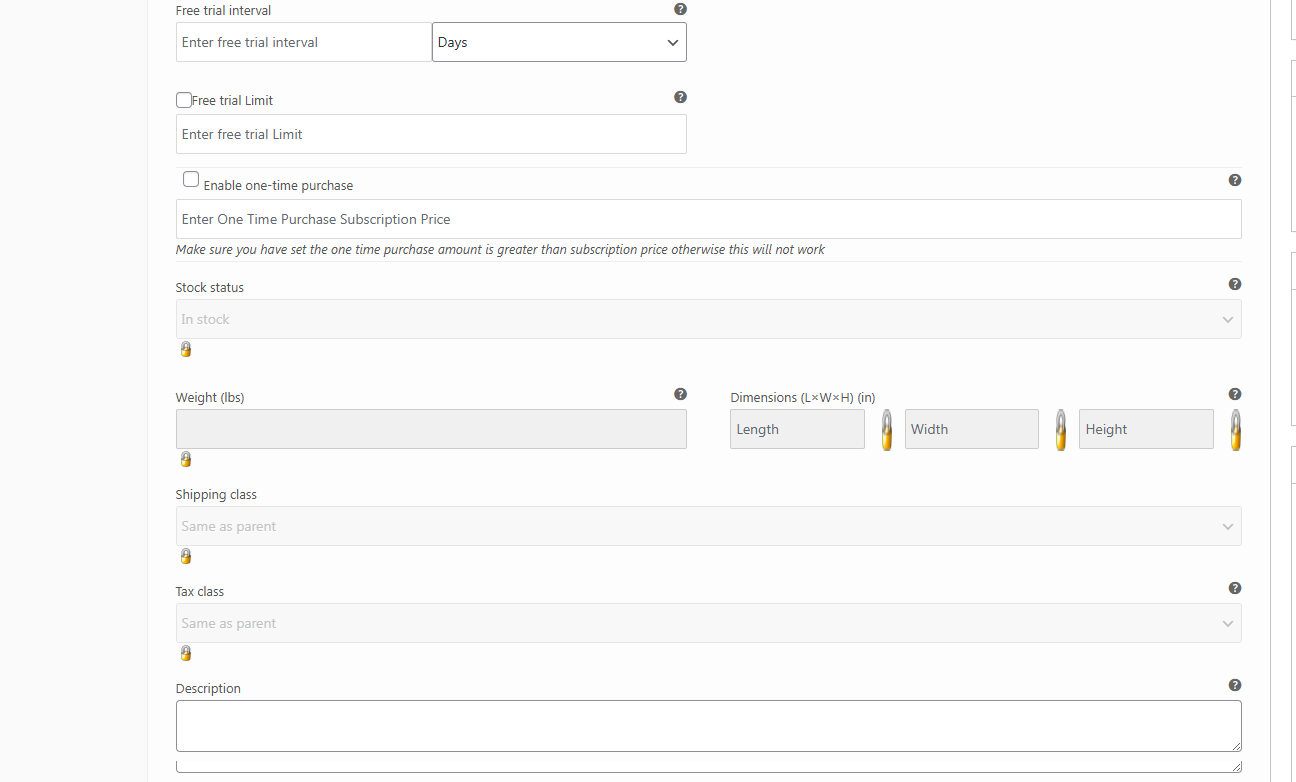Click lock icon under Tax class dropdown

tap(185, 653)
